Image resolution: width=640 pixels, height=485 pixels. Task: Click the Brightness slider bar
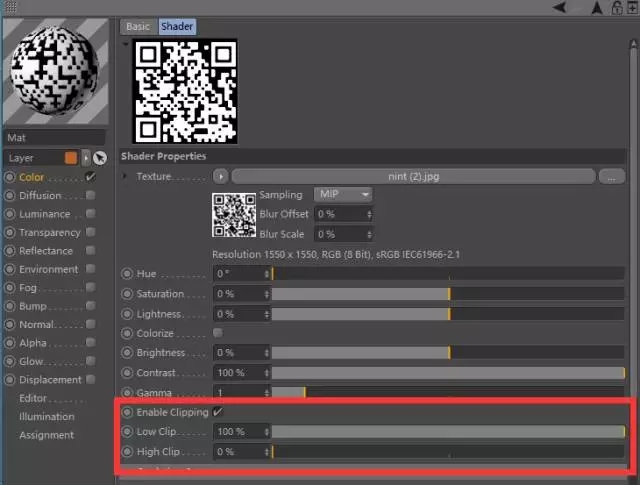pyautogui.click(x=448, y=352)
